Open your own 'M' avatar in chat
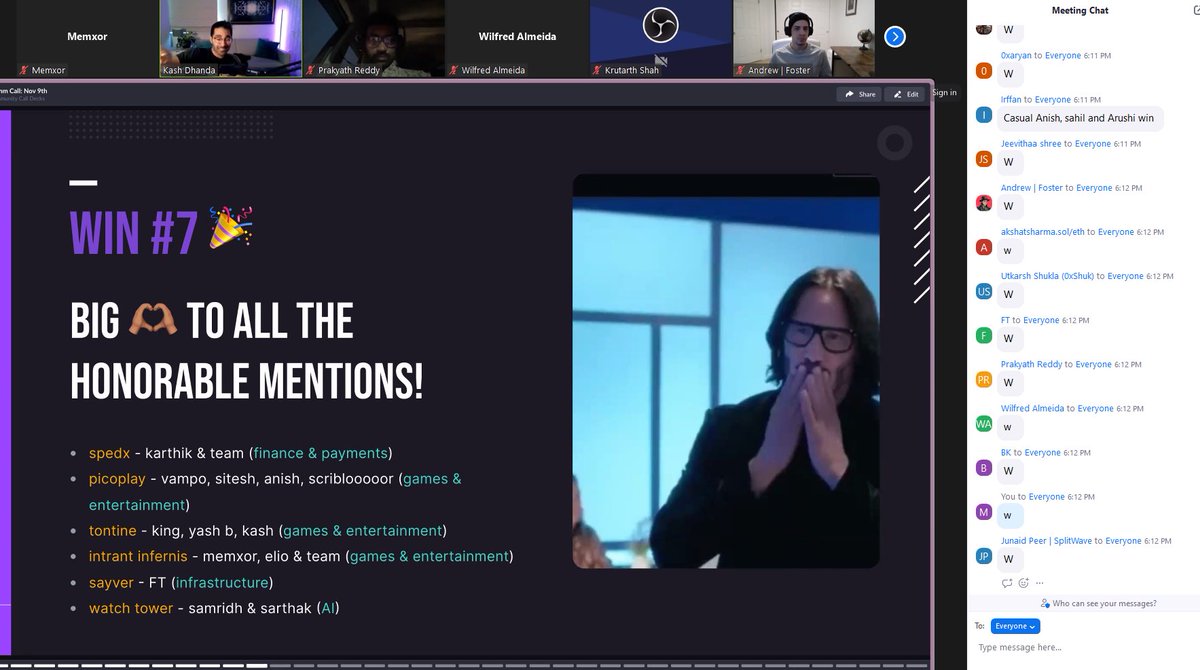The height and width of the screenshot is (670, 1200). coord(984,512)
